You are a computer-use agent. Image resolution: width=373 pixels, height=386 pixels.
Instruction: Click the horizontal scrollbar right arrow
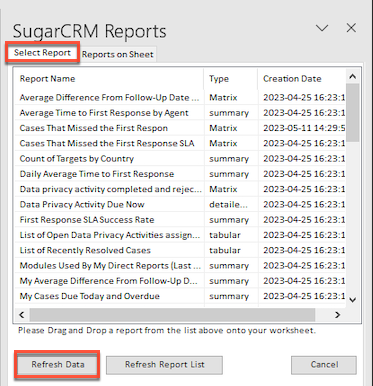pyautogui.click(x=337, y=315)
